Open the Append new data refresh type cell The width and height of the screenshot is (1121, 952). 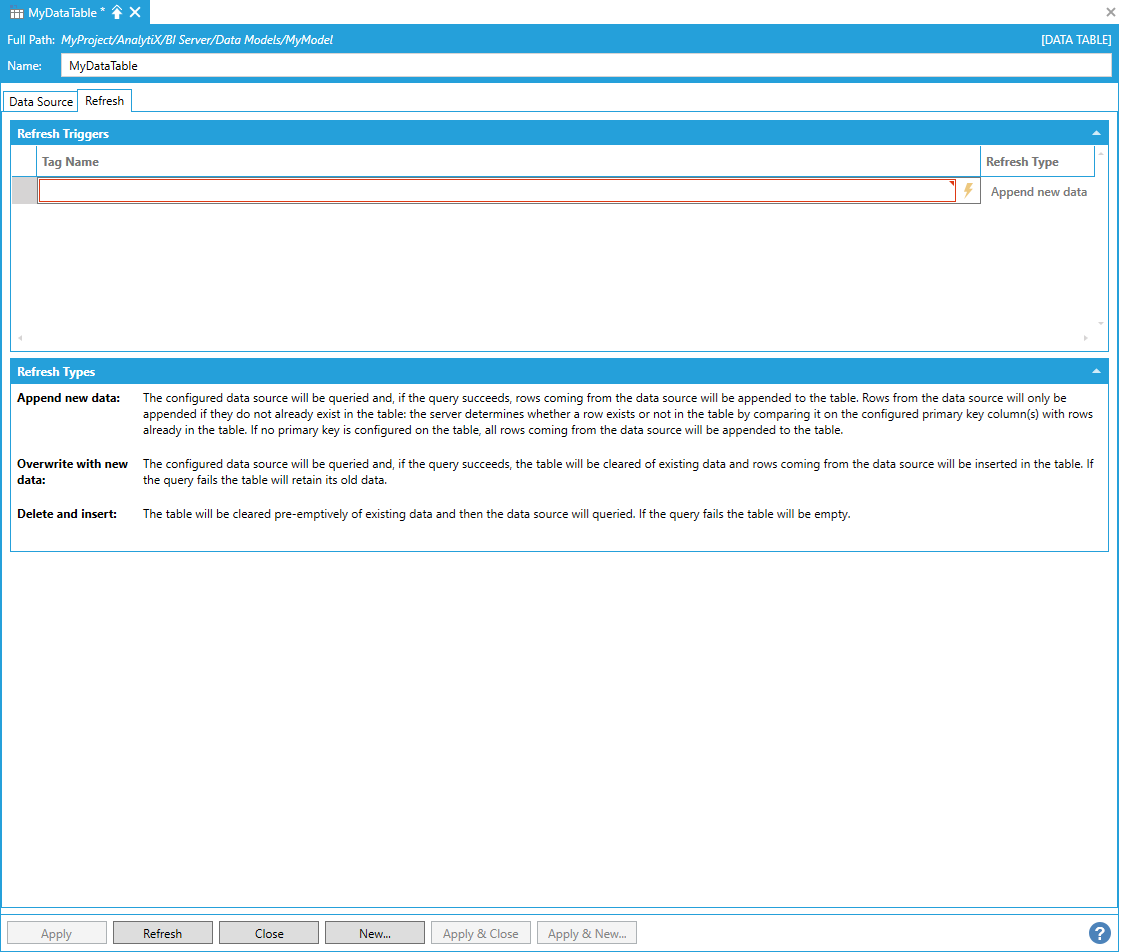tap(1038, 192)
